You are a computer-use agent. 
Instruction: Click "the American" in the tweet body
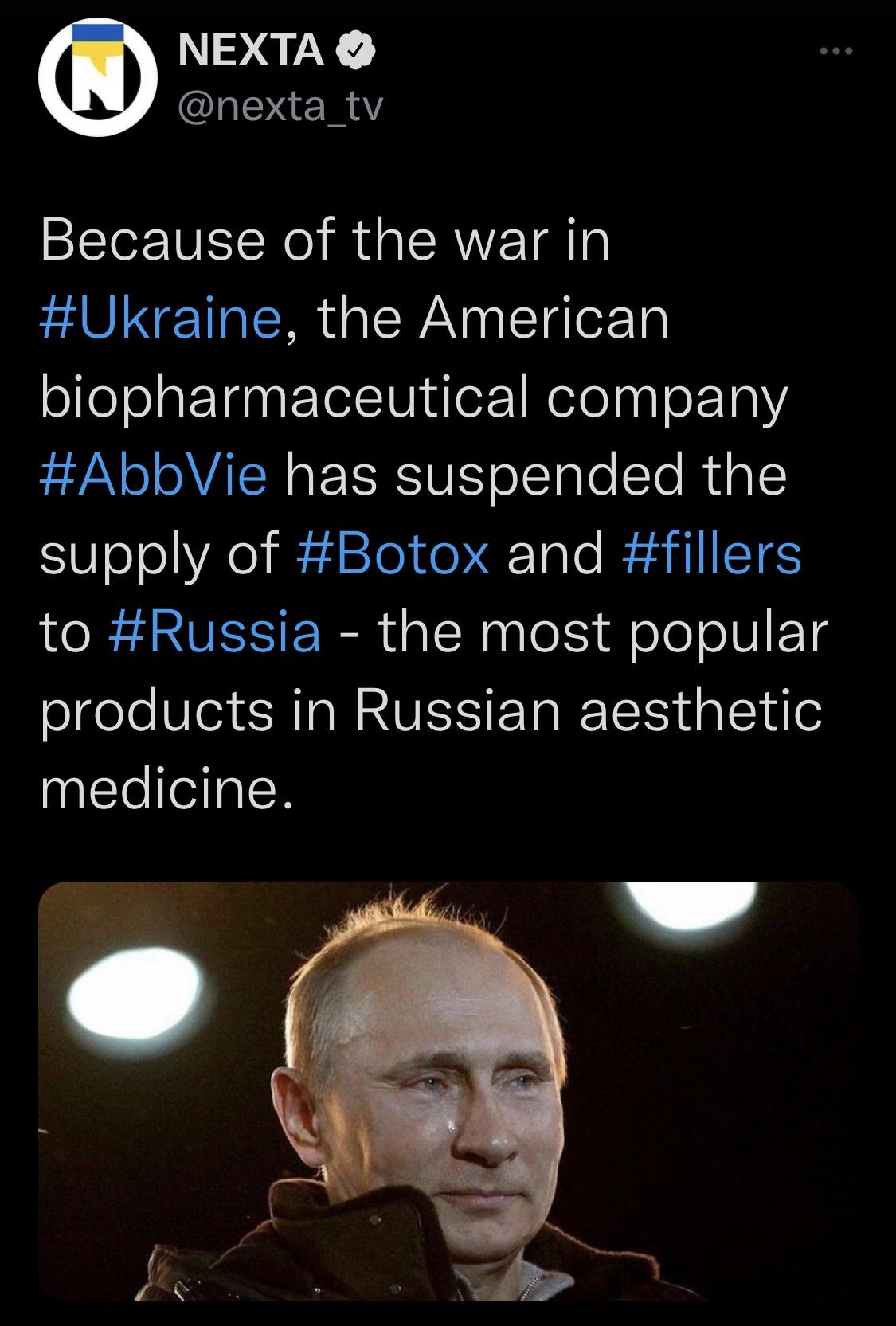(494, 318)
